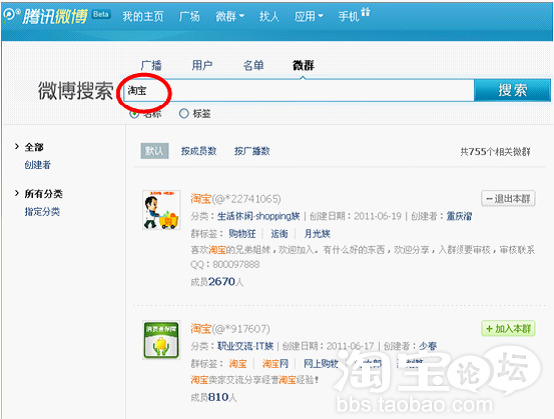Click the Tencent Weibo logo
Image resolution: width=554 pixels, height=419 pixels.
click(45, 16)
